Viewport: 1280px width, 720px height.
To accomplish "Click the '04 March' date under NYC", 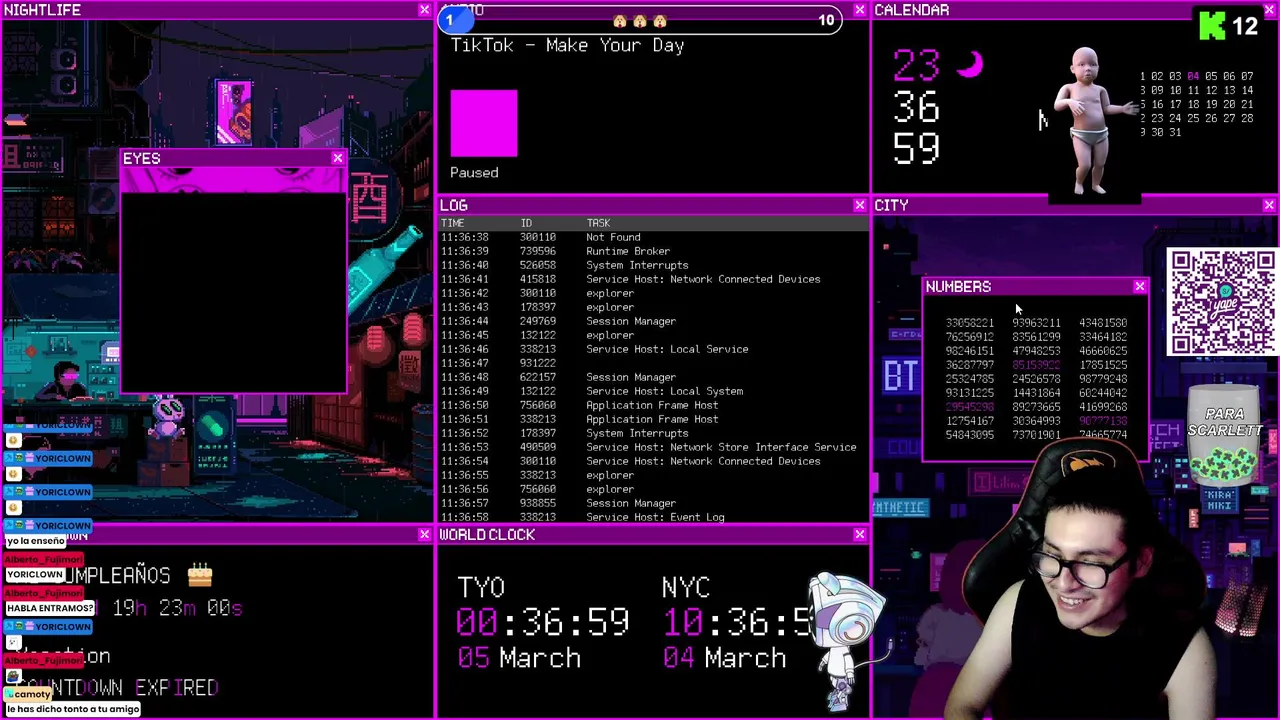I will click(x=724, y=658).
